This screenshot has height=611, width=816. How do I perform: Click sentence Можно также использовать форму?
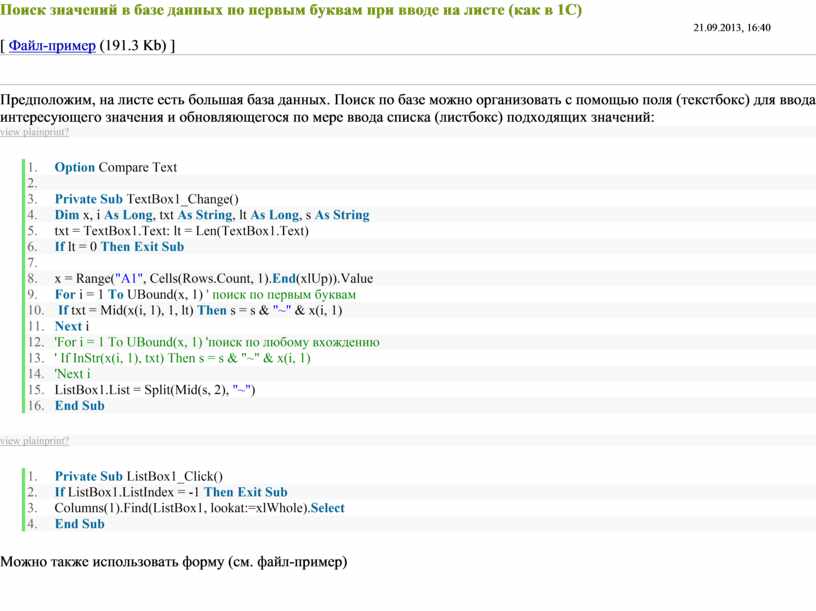click(x=174, y=562)
